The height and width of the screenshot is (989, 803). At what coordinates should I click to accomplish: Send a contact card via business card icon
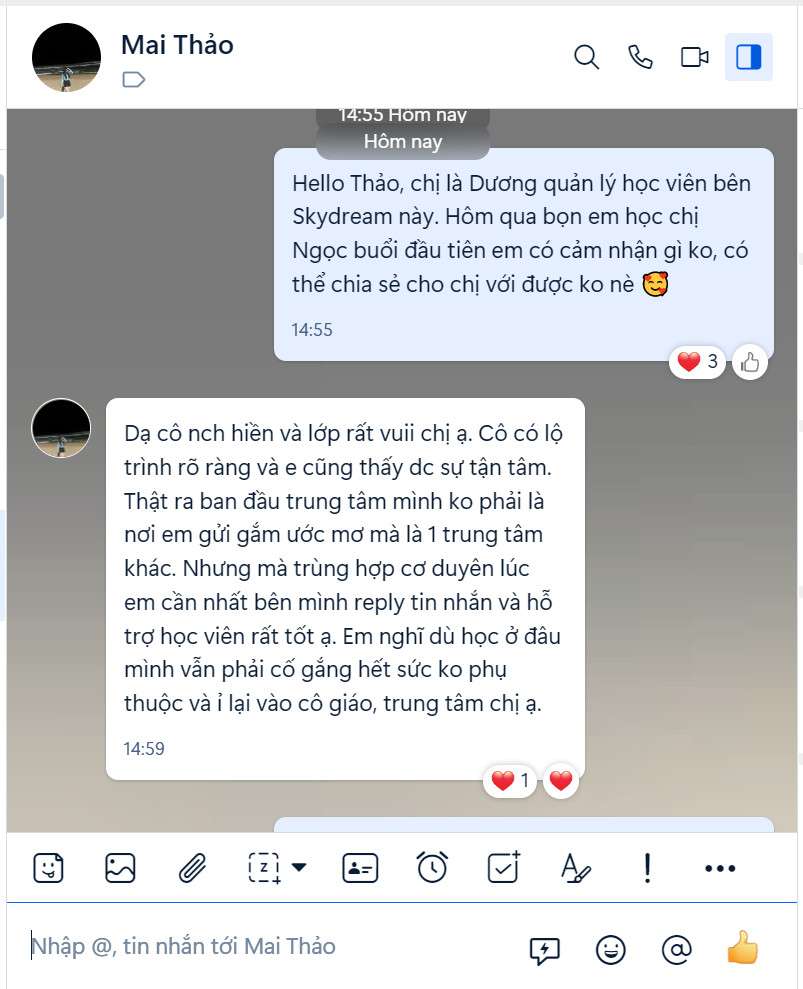click(x=360, y=868)
